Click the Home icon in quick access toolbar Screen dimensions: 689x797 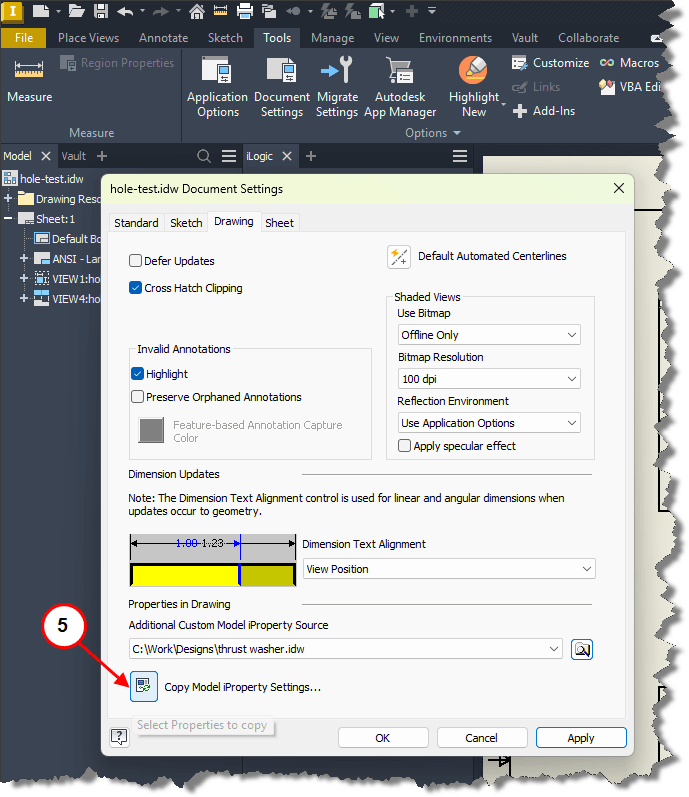197,11
